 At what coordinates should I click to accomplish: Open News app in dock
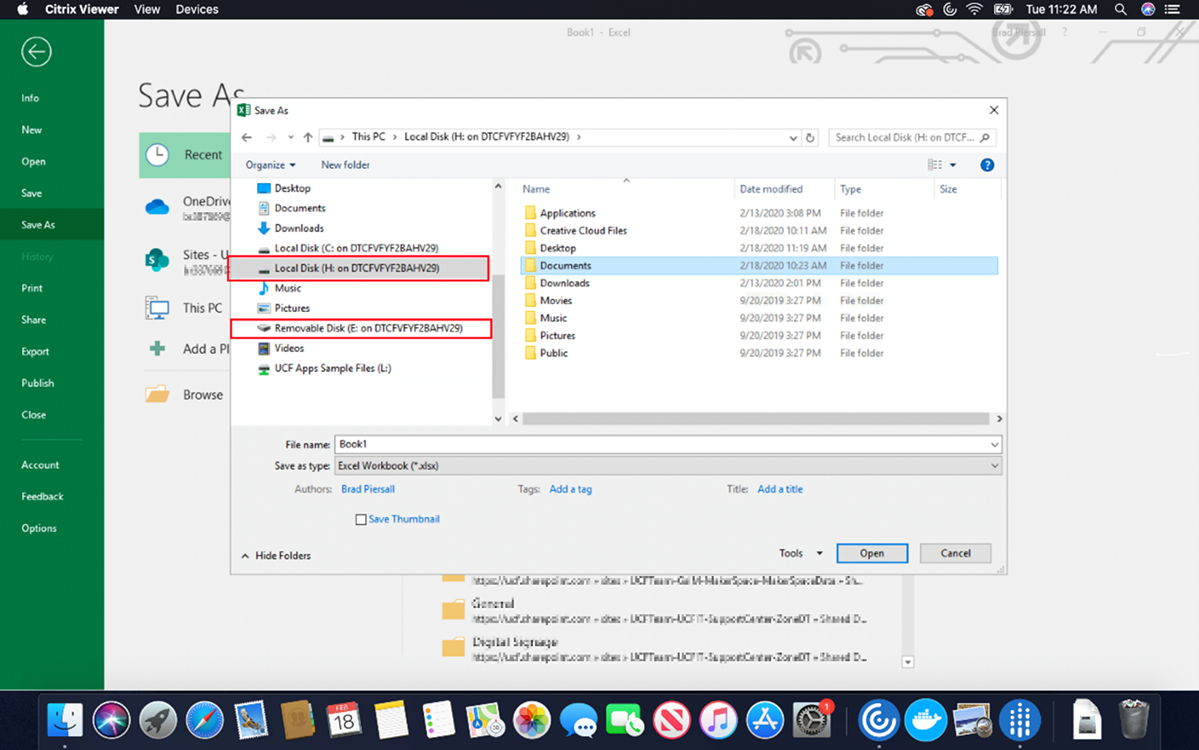pos(671,720)
